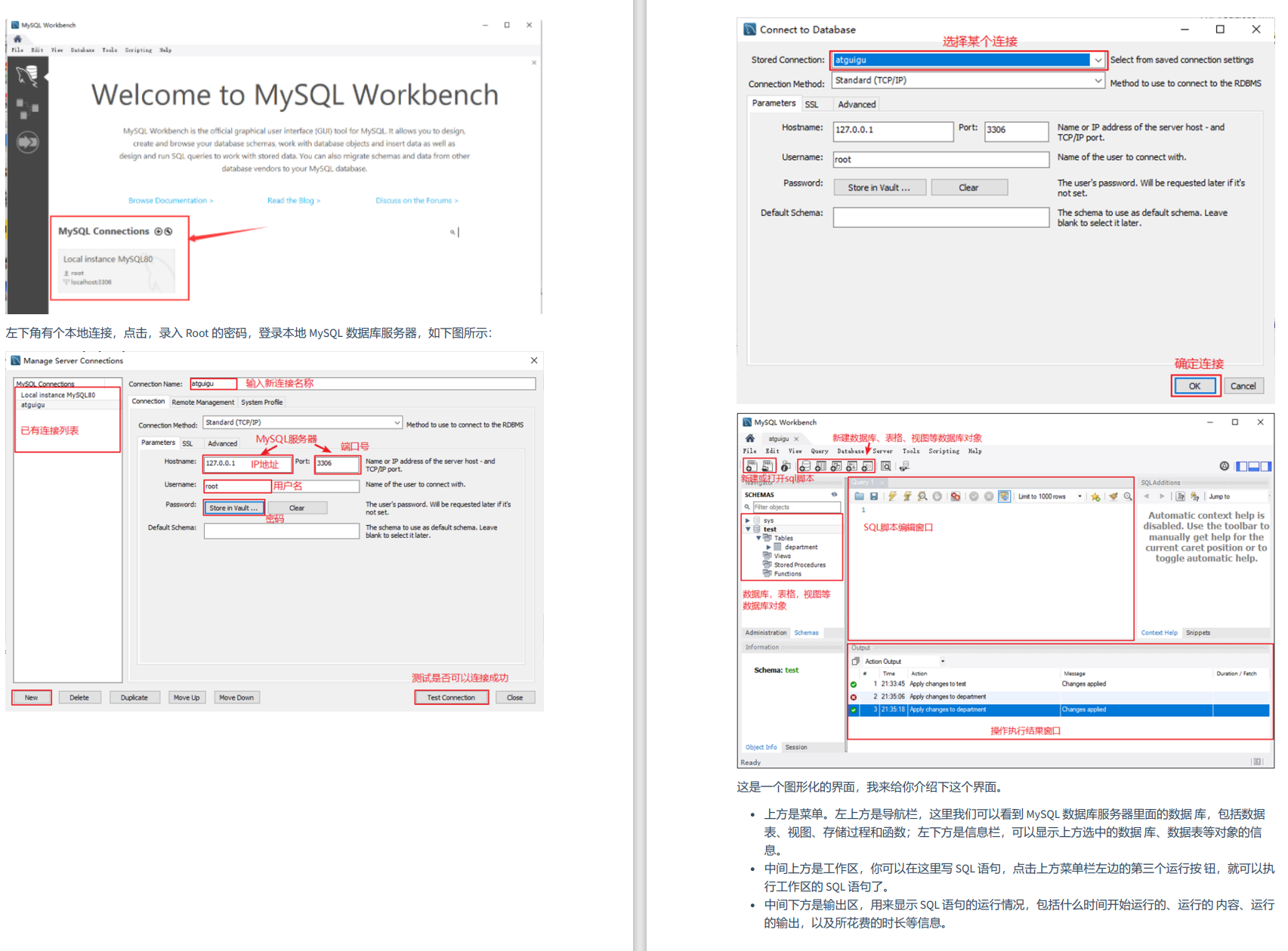Save the SQL script using the floppy icon
1288x951 pixels.
[x=875, y=496]
